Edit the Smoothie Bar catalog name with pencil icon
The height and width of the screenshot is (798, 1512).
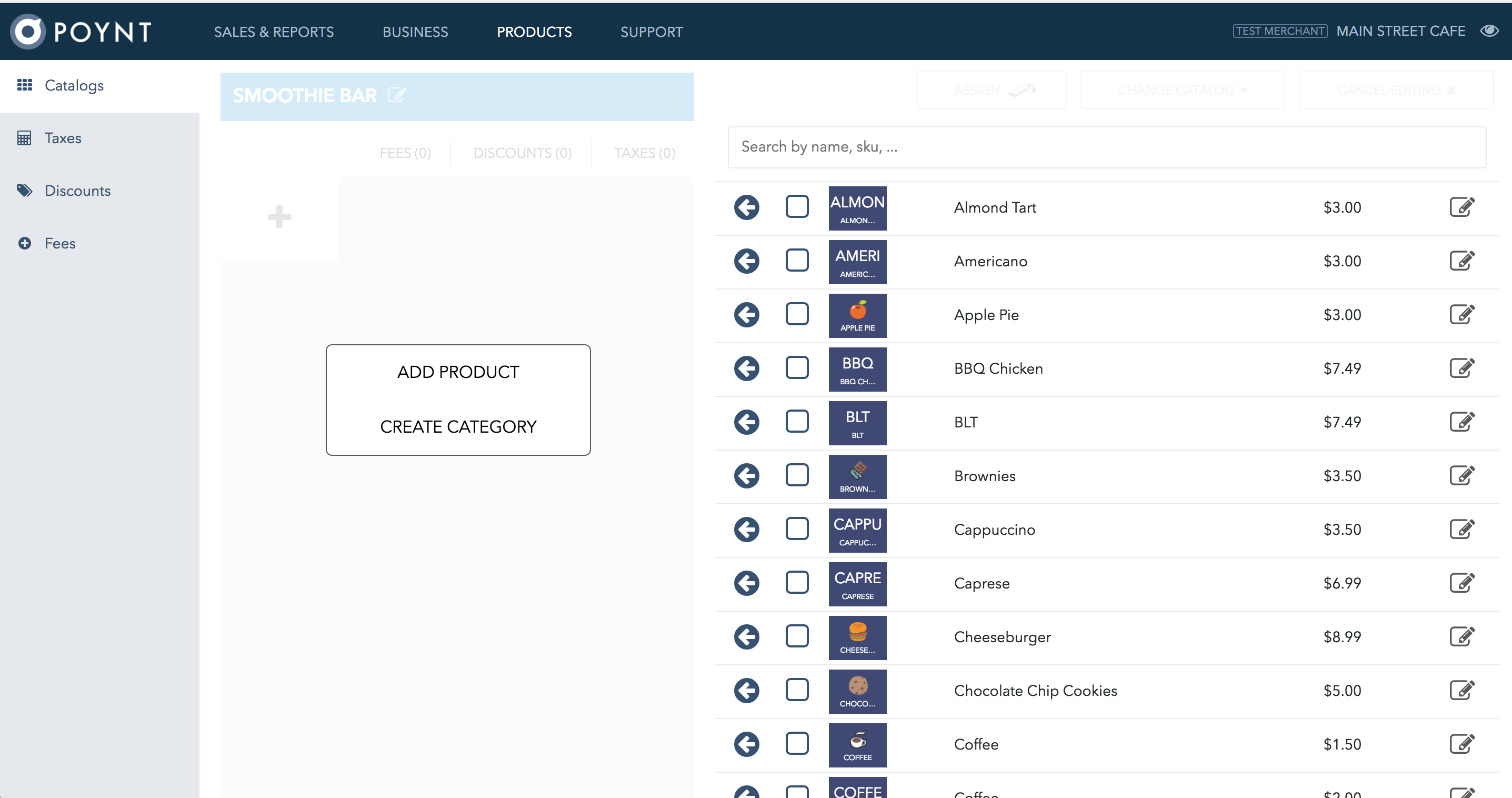398,95
